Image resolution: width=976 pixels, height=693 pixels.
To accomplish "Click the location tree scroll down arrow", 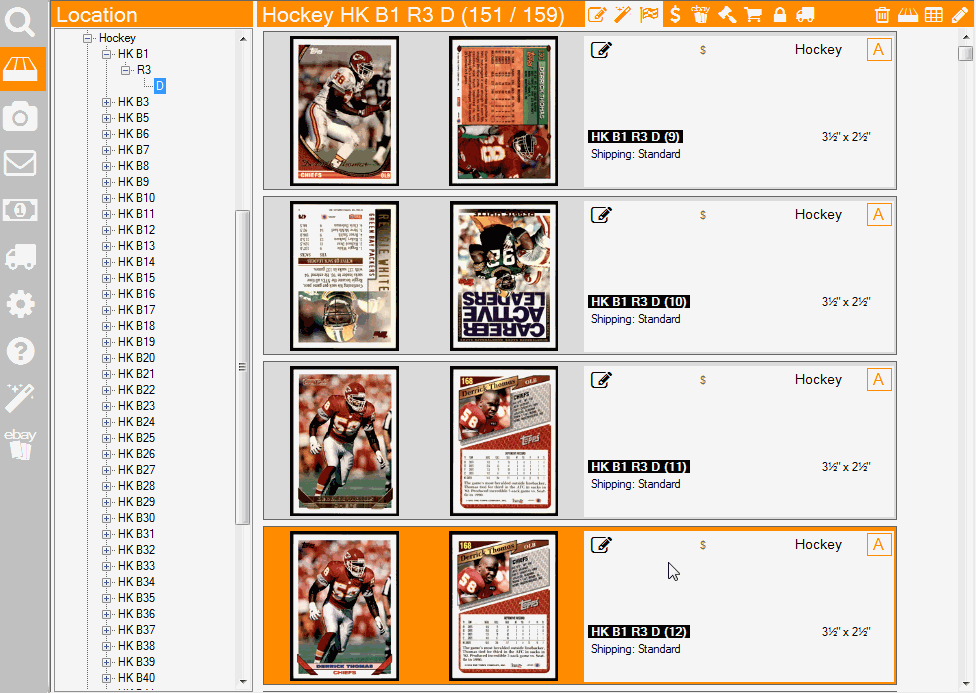I will click(243, 682).
